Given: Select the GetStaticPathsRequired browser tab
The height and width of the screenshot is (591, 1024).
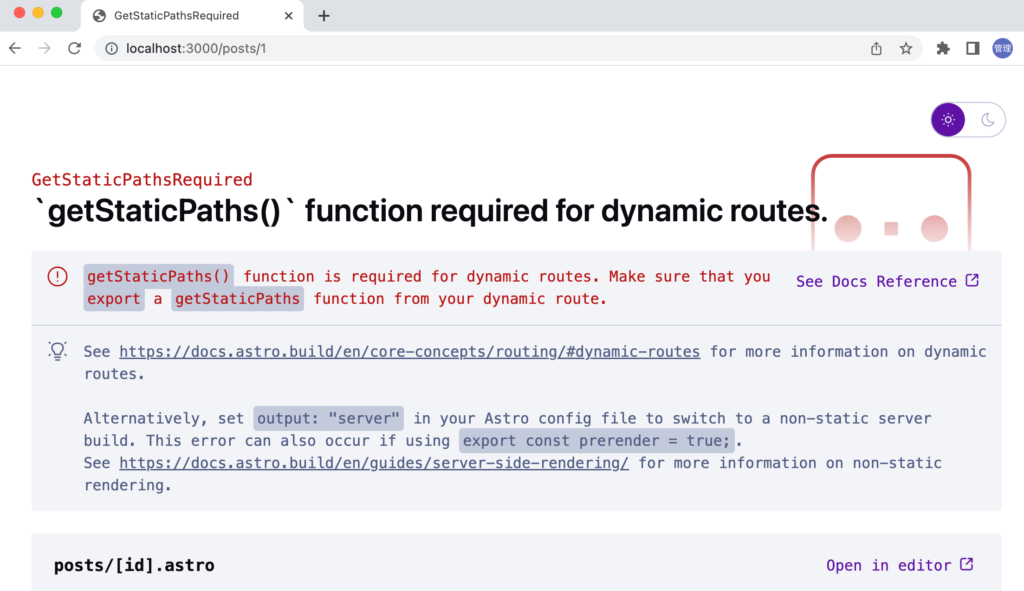Looking at the screenshot, I should 176,16.
